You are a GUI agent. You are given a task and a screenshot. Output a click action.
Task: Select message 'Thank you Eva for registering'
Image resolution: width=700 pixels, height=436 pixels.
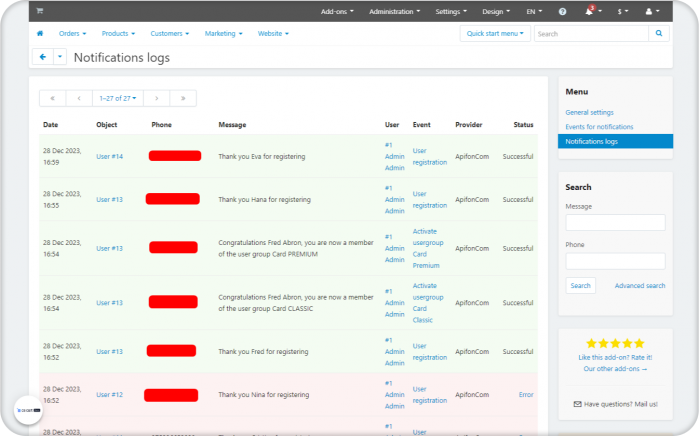pyautogui.click(x=262, y=157)
